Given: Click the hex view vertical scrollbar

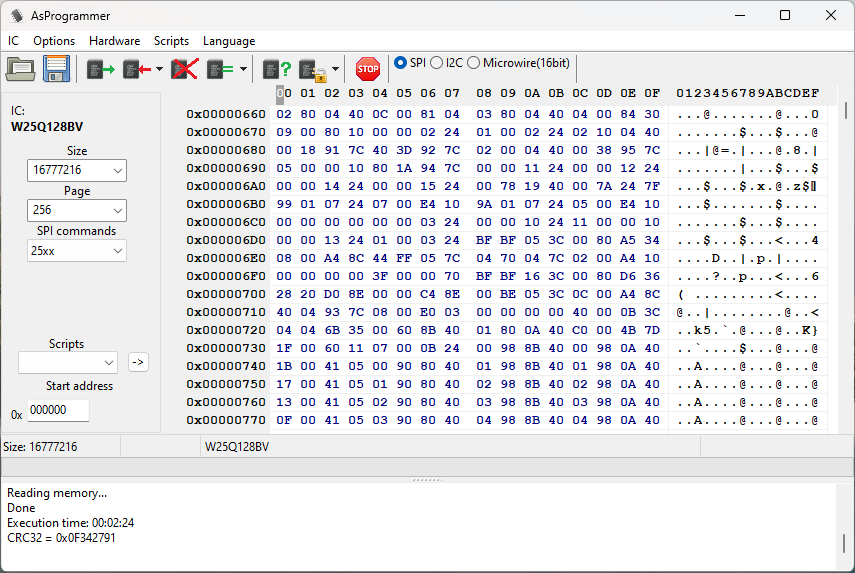Looking at the screenshot, I should point(845,260).
